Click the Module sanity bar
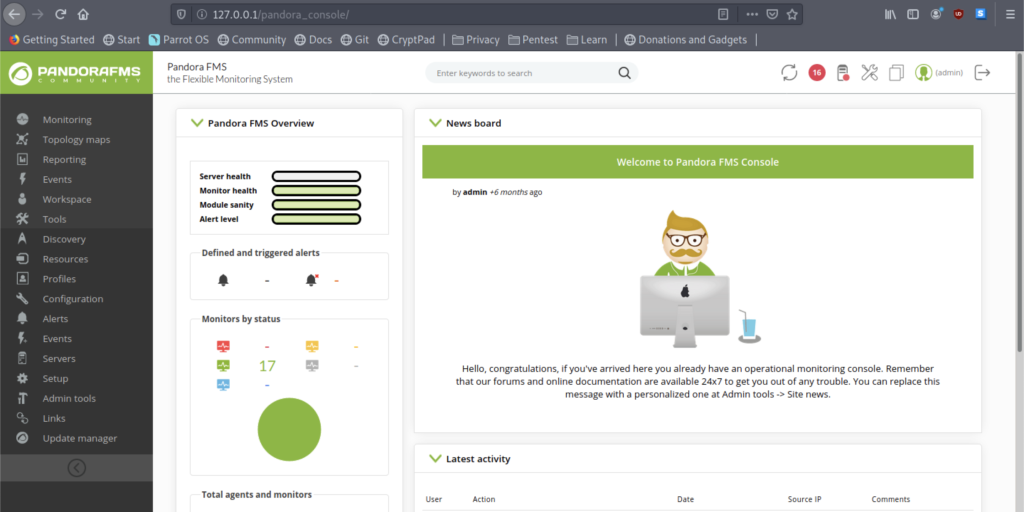This screenshot has height=512, width=1024. [316, 205]
